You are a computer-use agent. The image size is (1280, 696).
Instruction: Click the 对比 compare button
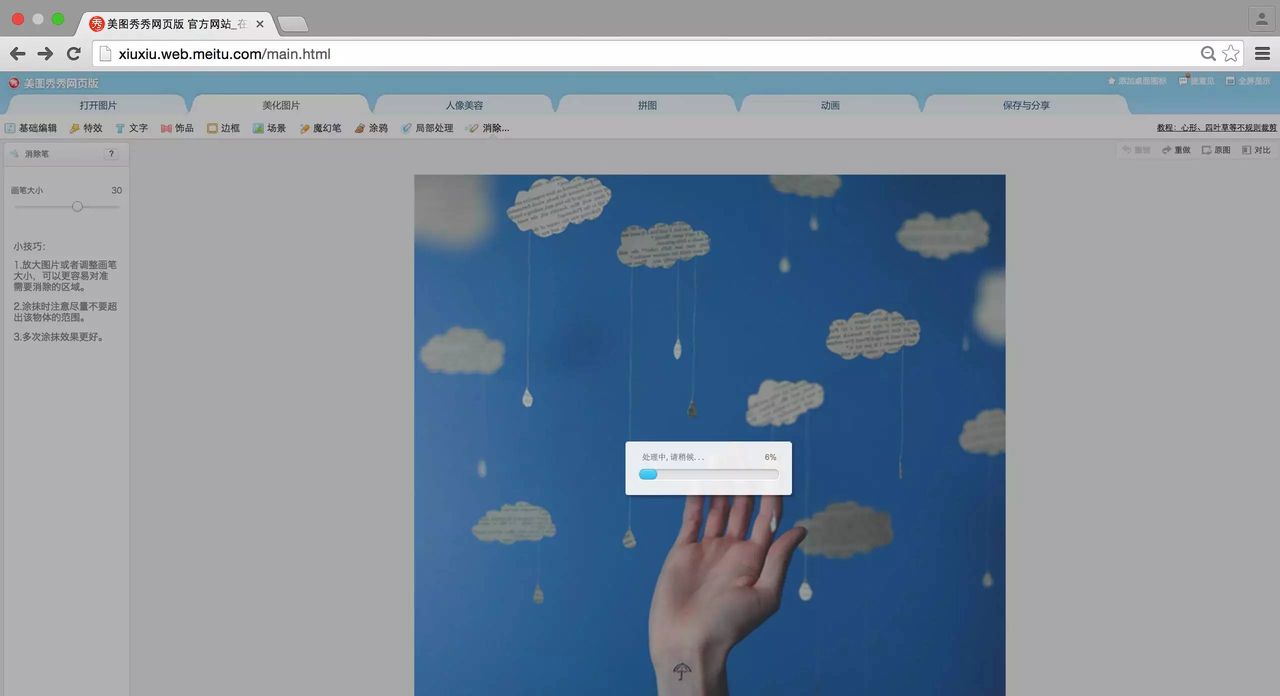[1256, 150]
